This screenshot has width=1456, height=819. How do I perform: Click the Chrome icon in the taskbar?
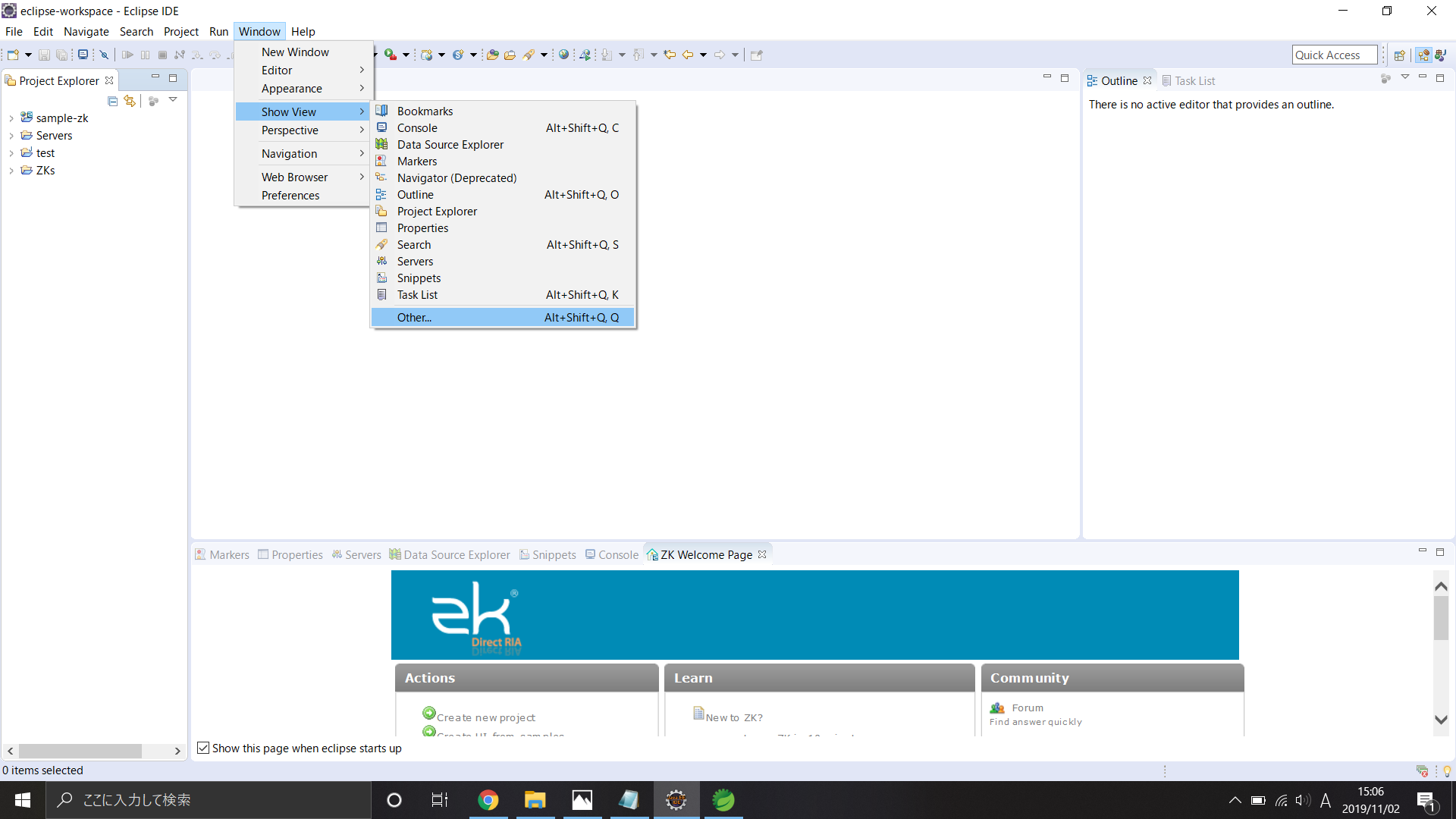pos(488,800)
